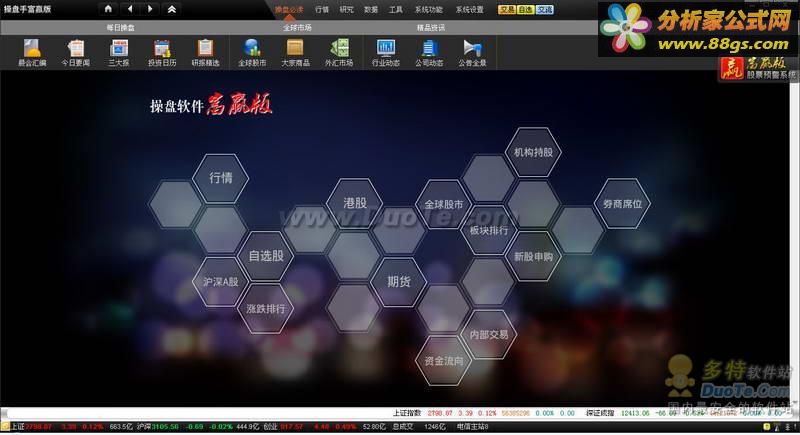
Task: Select the 机构持股 hexagon tile
Action: tap(533, 152)
